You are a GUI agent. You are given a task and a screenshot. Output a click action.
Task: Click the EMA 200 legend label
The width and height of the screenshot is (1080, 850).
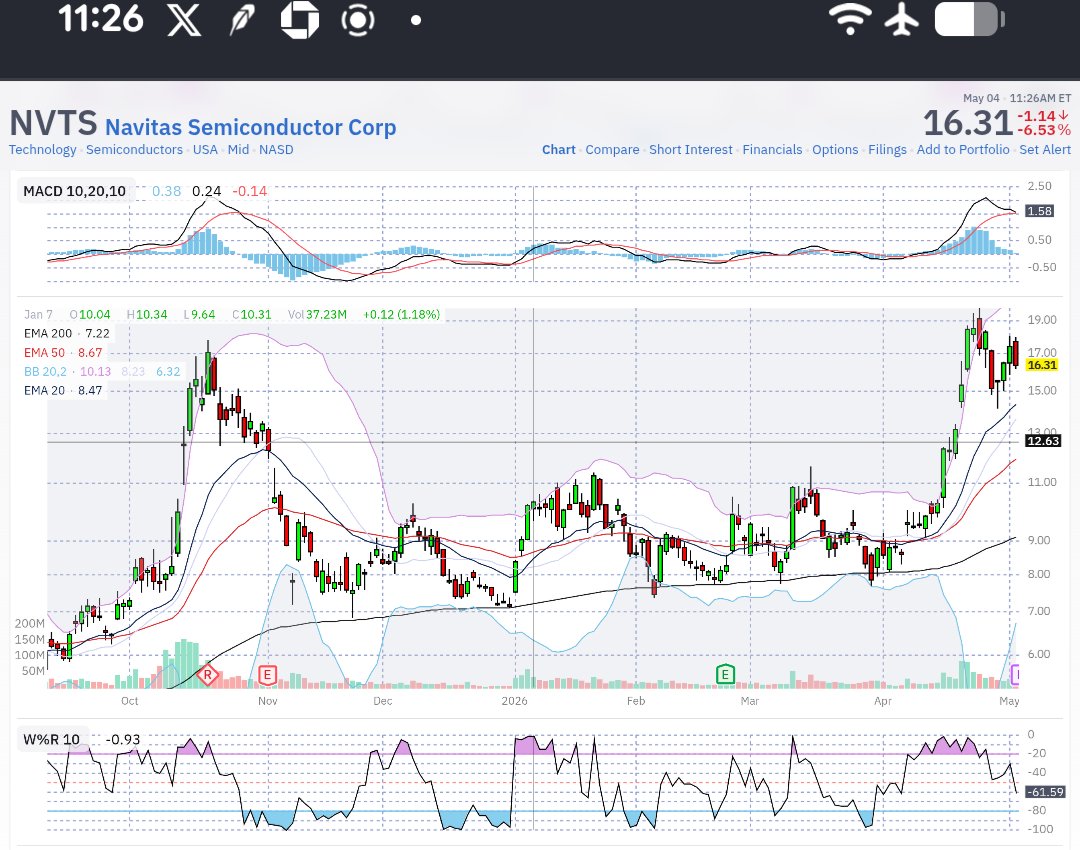pos(48,333)
